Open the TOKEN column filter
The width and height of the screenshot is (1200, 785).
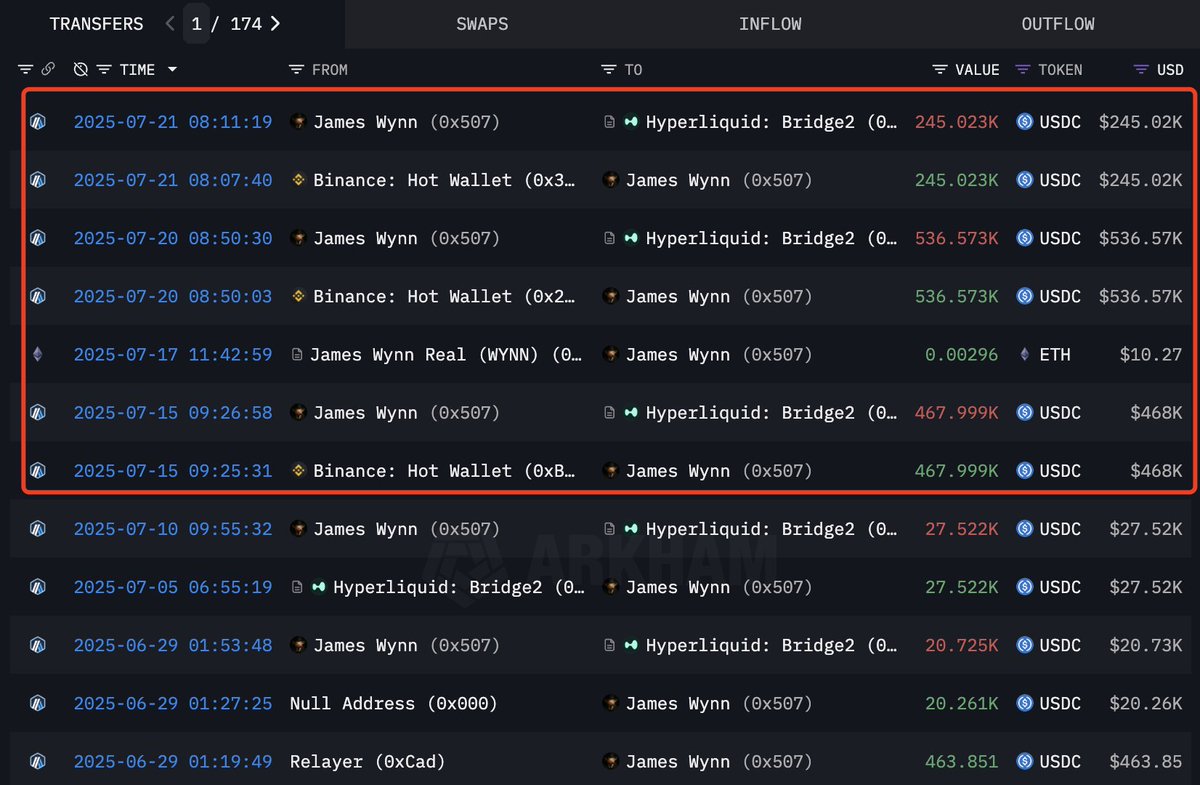pyautogui.click(x=1022, y=69)
